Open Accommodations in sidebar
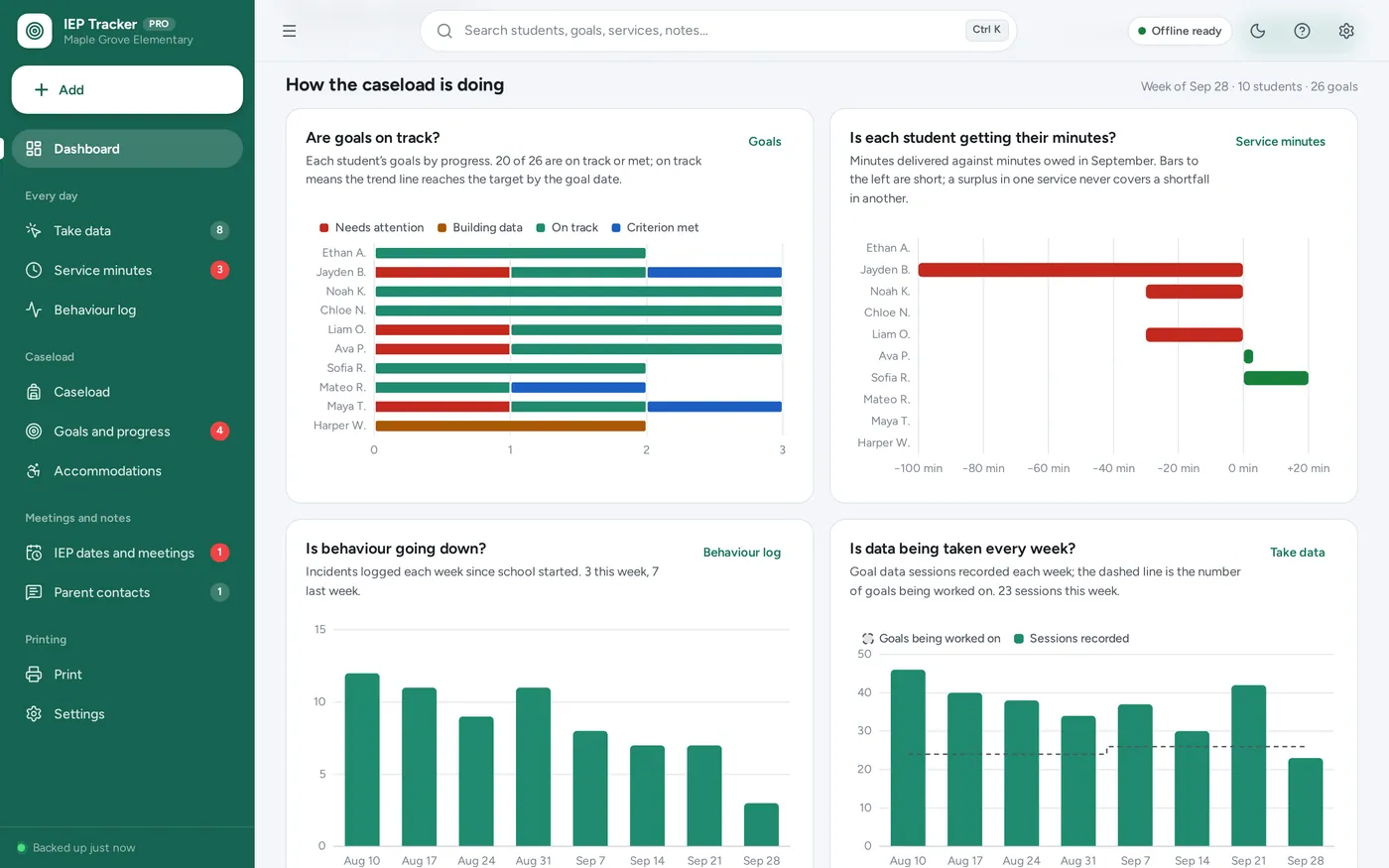Image resolution: width=1389 pixels, height=868 pixels. (127, 471)
